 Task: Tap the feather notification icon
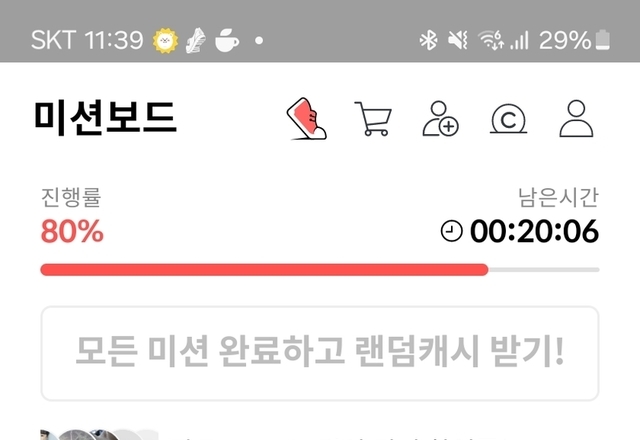click(x=196, y=40)
